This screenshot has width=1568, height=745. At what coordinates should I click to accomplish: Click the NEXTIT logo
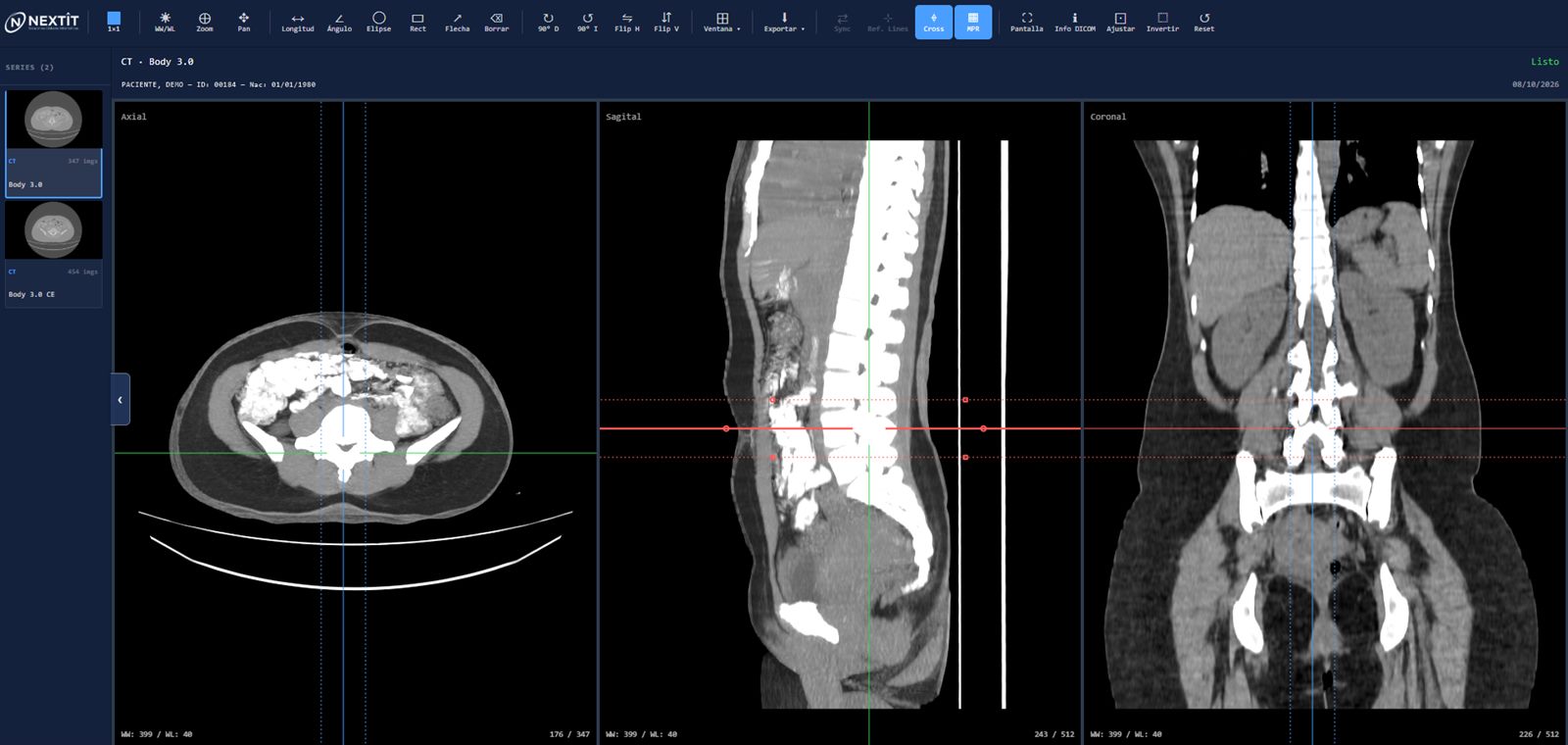tap(43, 22)
